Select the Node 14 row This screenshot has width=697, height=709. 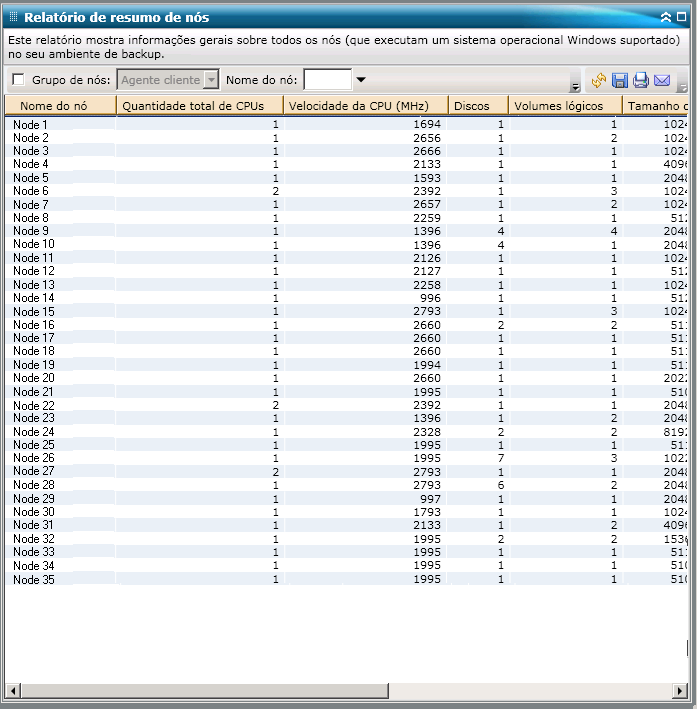[x=347, y=298]
